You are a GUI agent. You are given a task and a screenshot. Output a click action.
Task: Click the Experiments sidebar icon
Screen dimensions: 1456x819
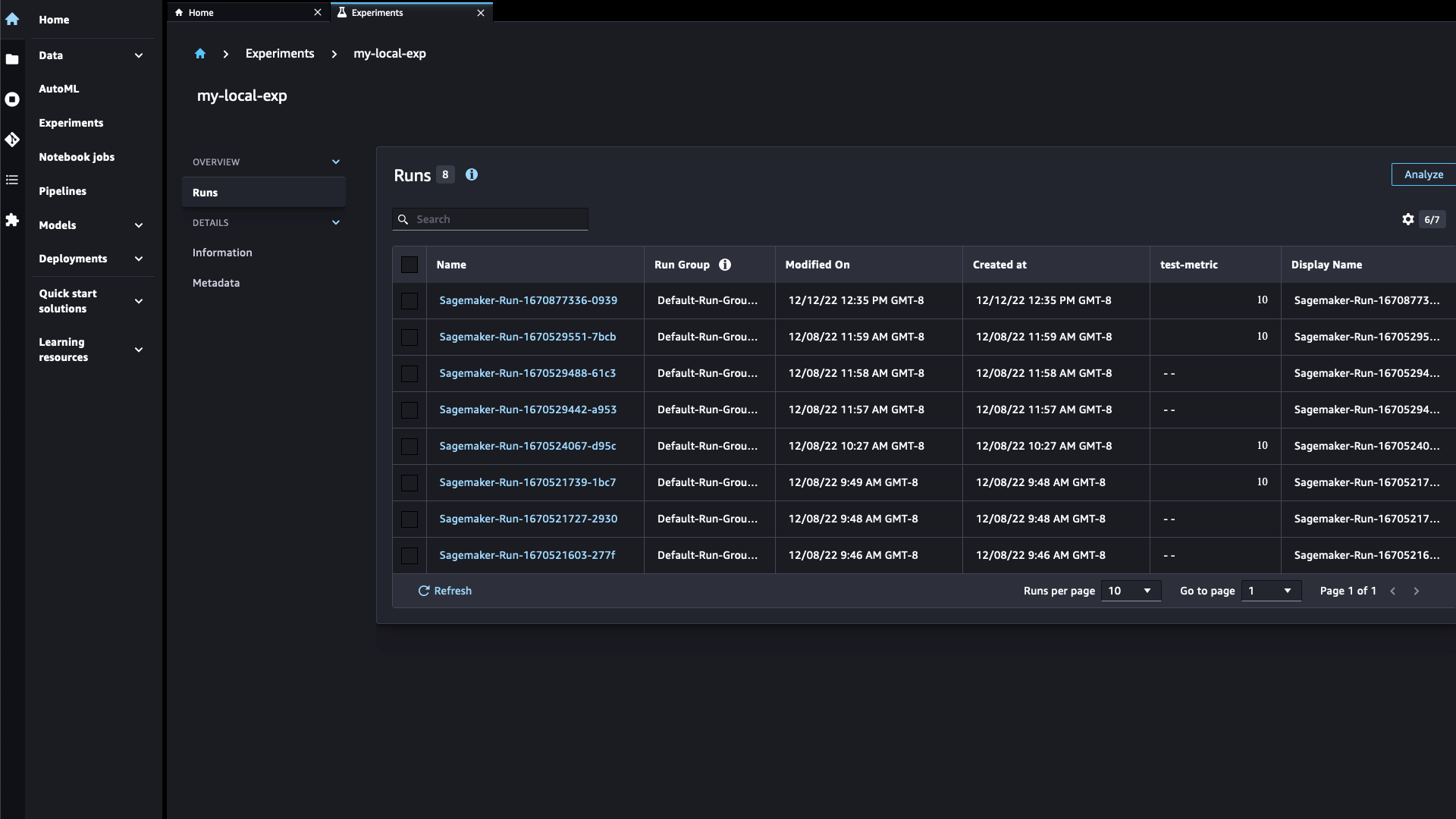(12, 139)
